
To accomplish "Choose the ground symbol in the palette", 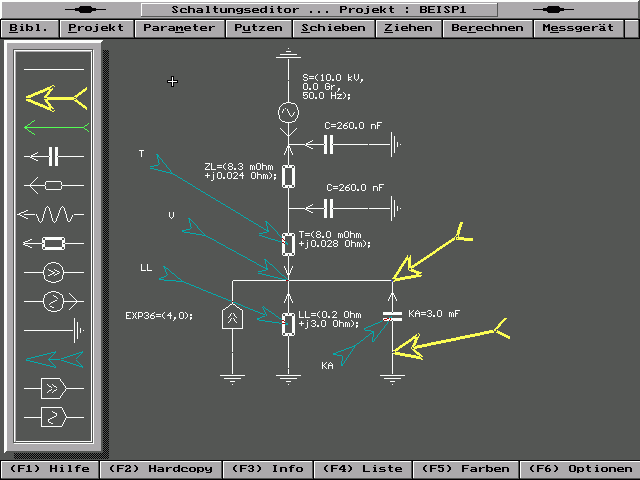I will coord(56,330).
